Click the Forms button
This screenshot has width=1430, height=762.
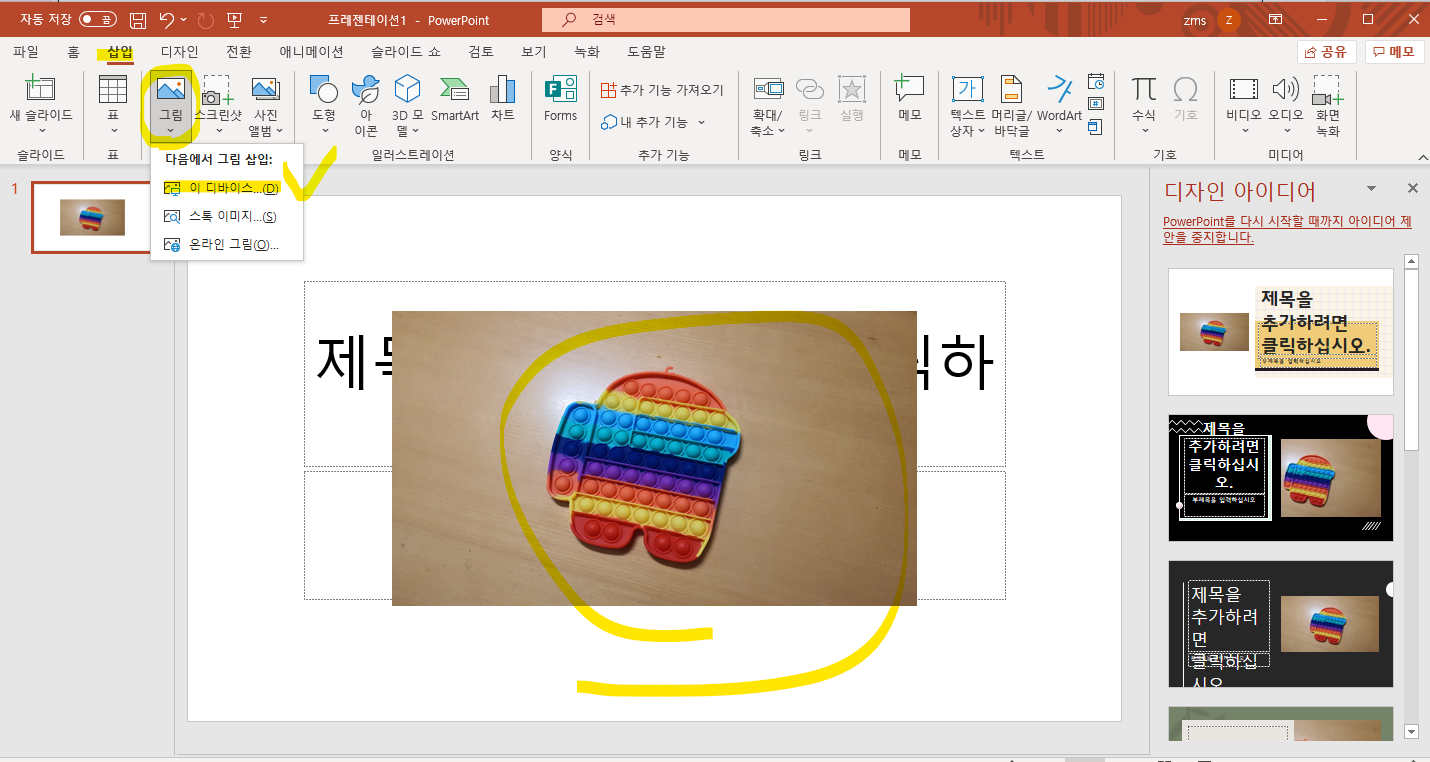[560, 98]
